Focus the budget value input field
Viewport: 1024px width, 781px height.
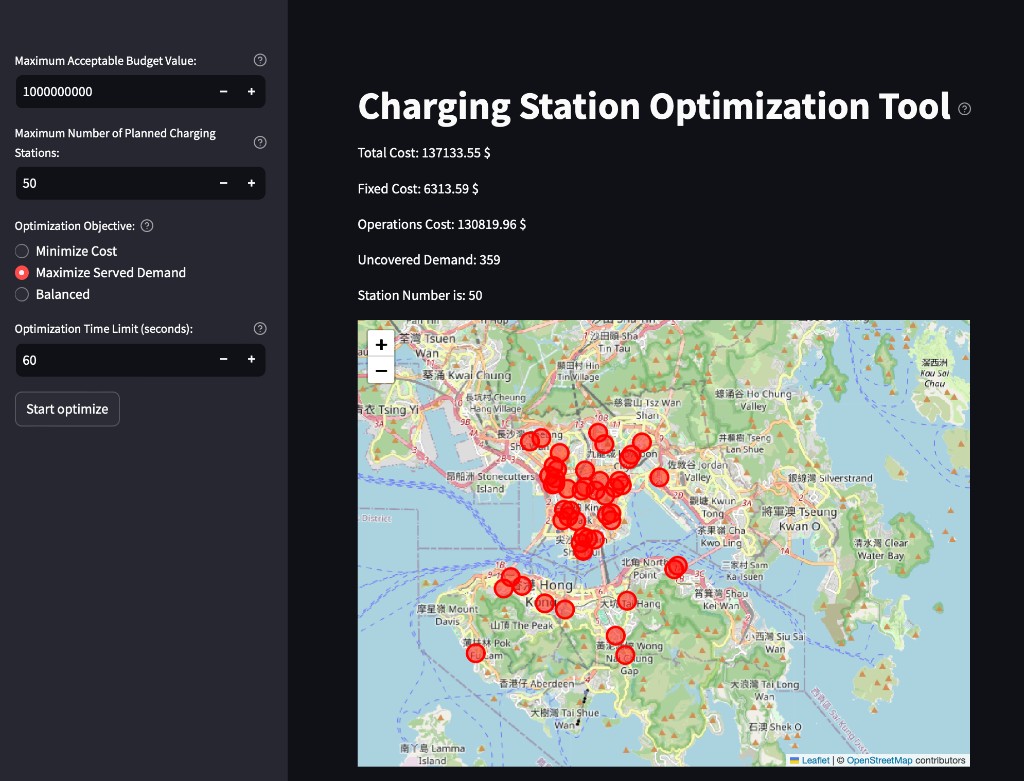pyautogui.click(x=112, y=91)
